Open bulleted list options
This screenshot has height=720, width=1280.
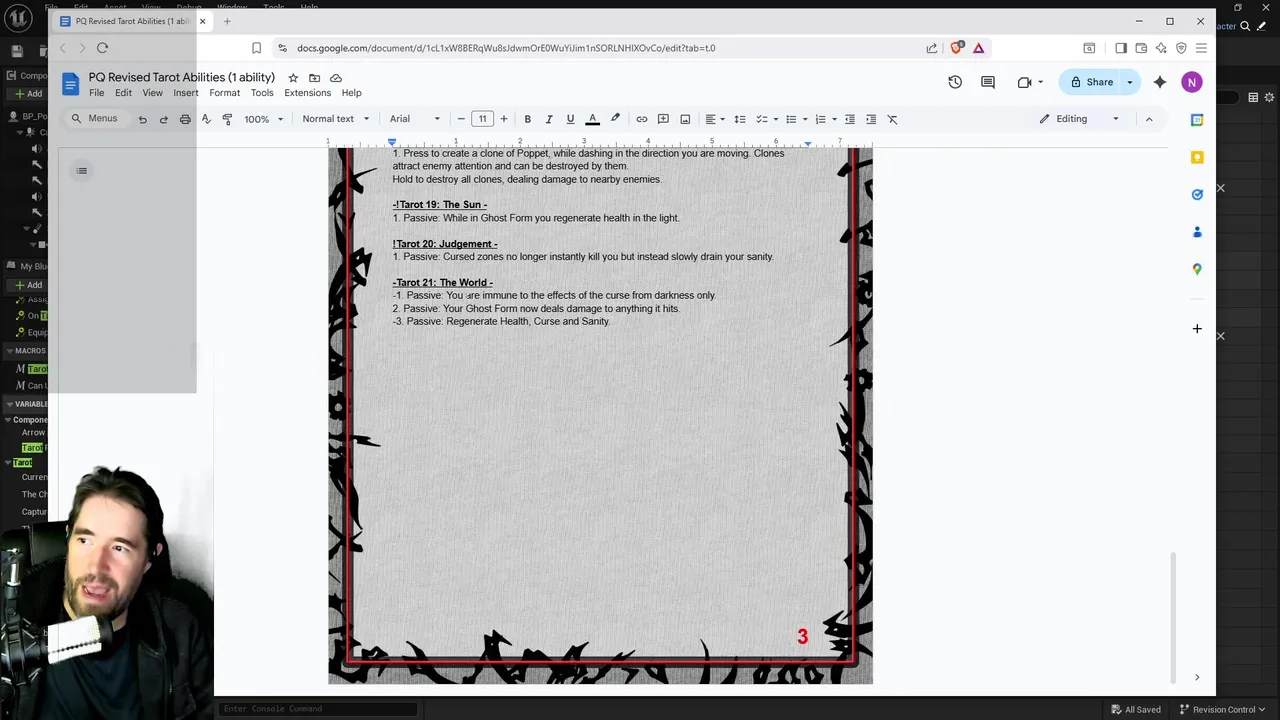coord(795,119)
